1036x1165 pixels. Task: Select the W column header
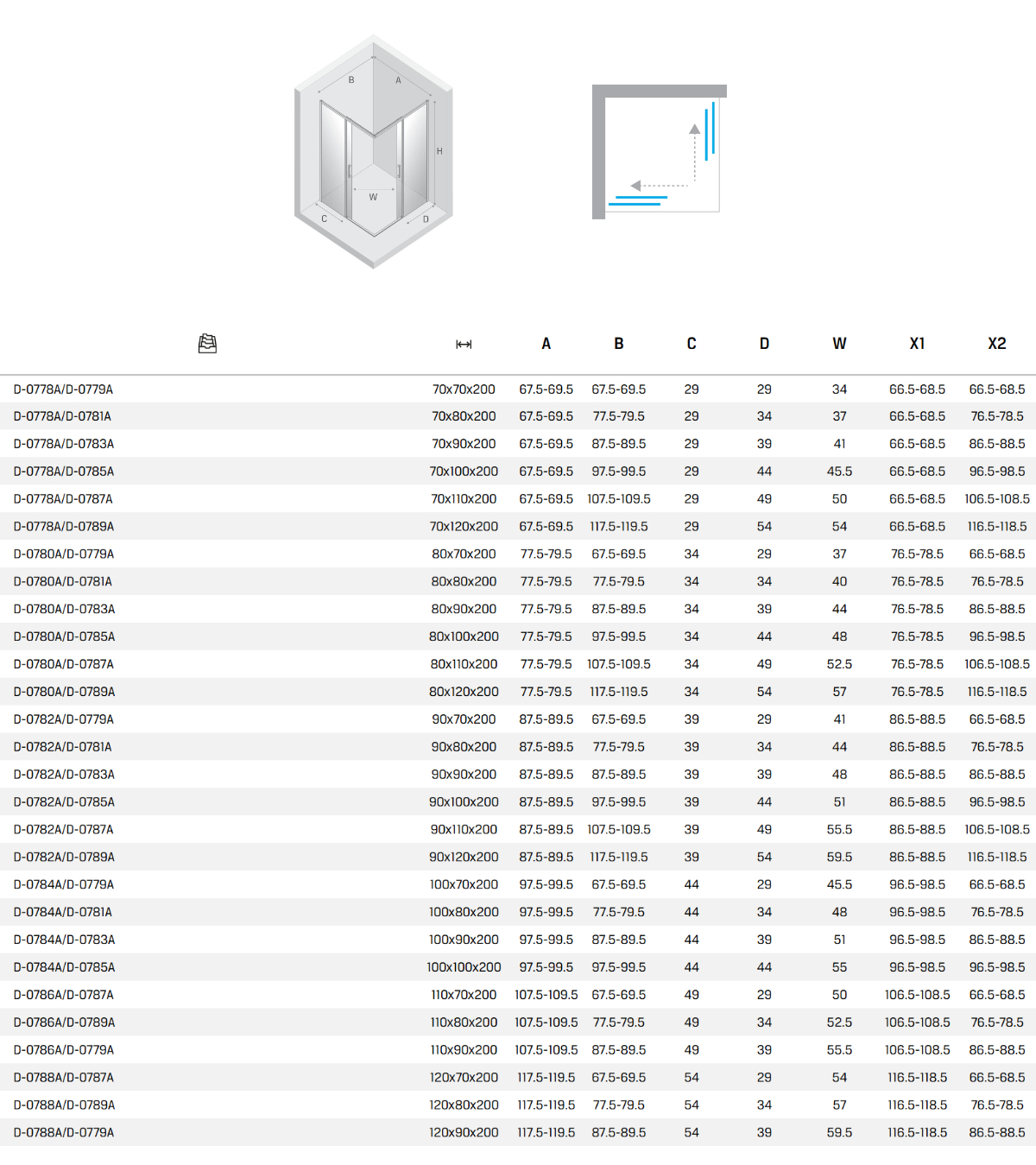point(839,344)
